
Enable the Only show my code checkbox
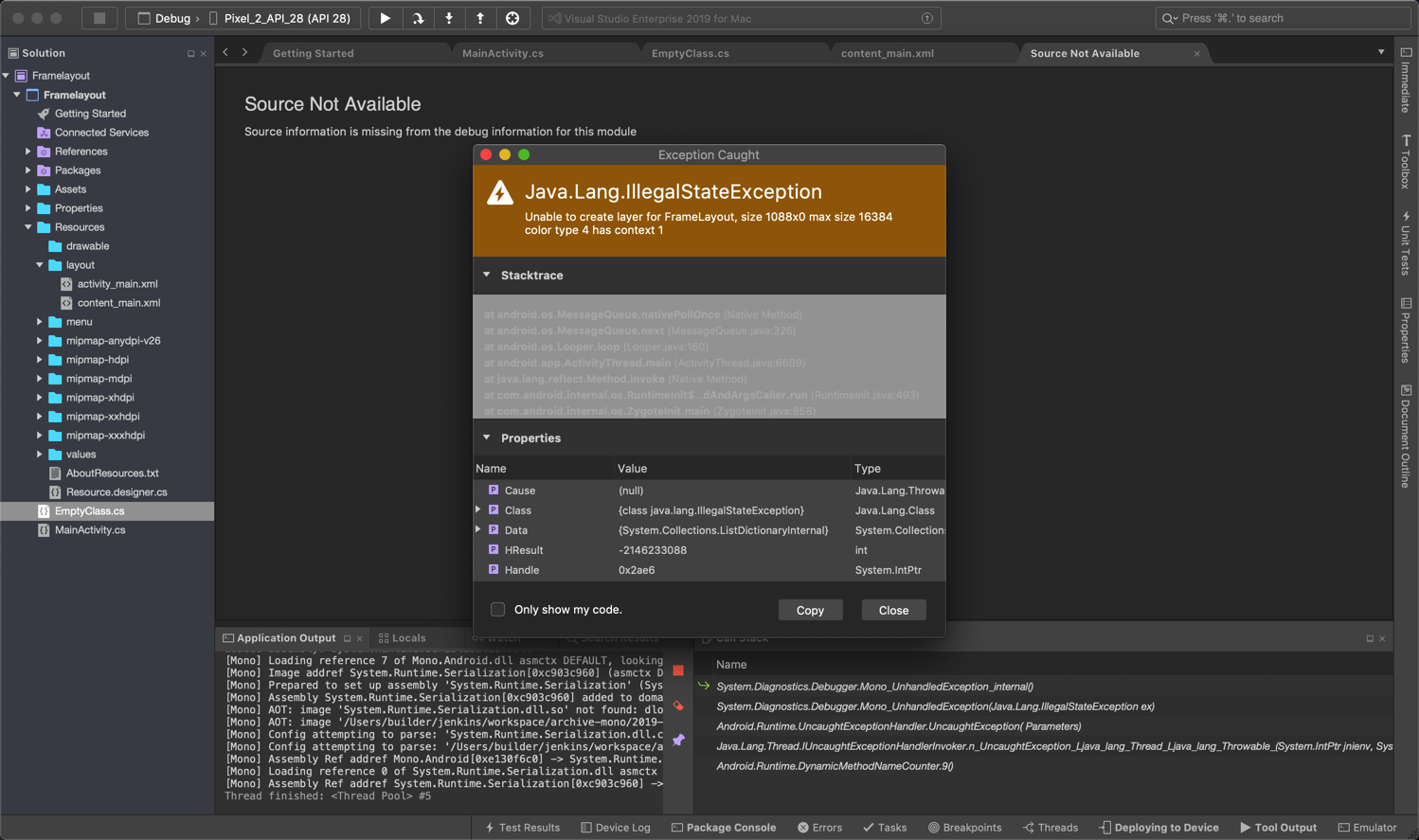497,610
